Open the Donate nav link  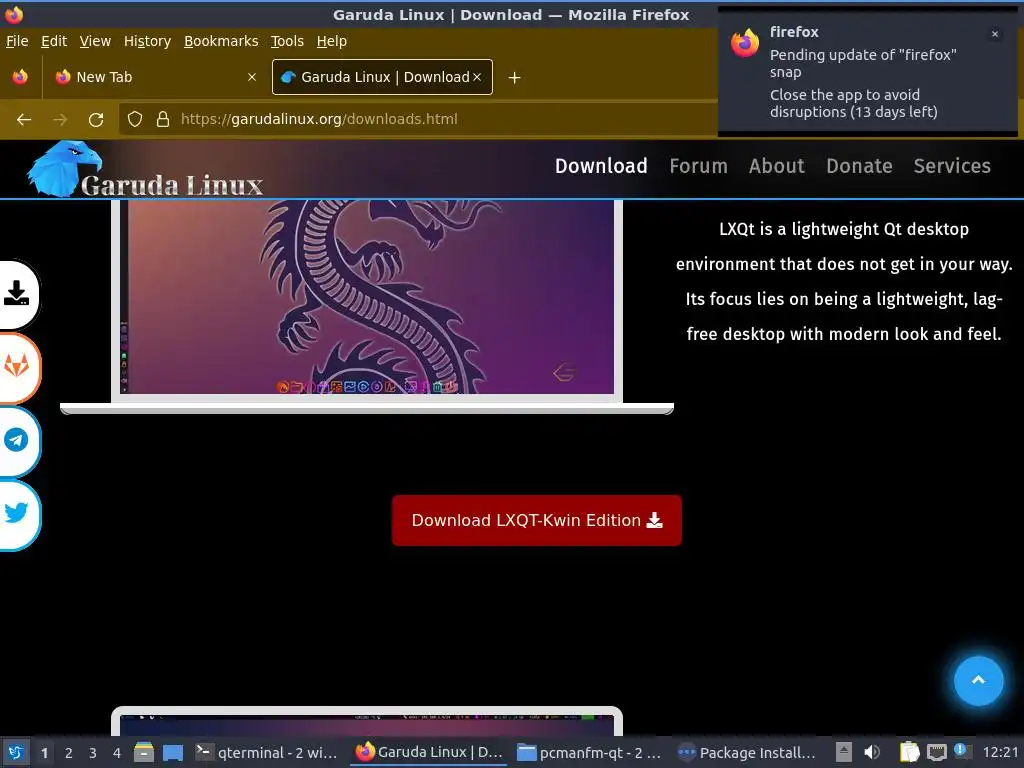[x=859, y=166]
